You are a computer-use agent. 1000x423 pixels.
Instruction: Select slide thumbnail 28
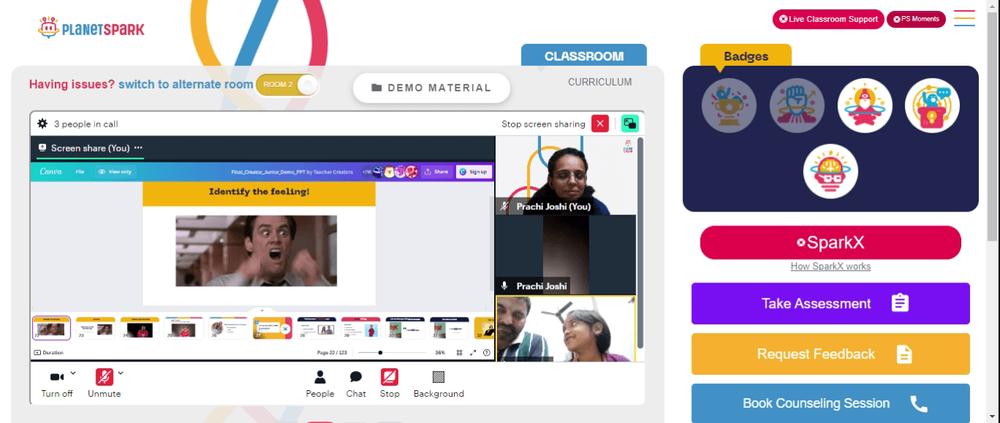point(316,328)
